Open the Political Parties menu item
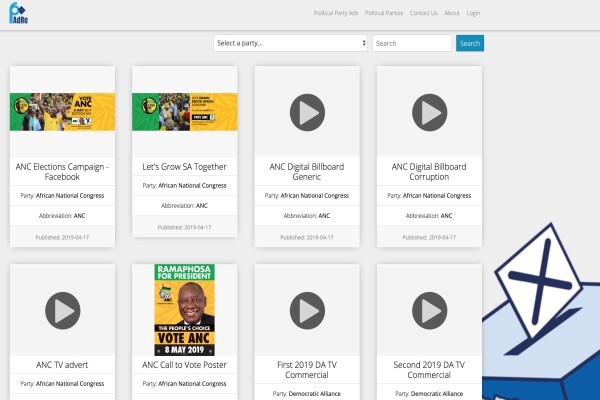Screen dimensions: 600x400 coord(384,13)
